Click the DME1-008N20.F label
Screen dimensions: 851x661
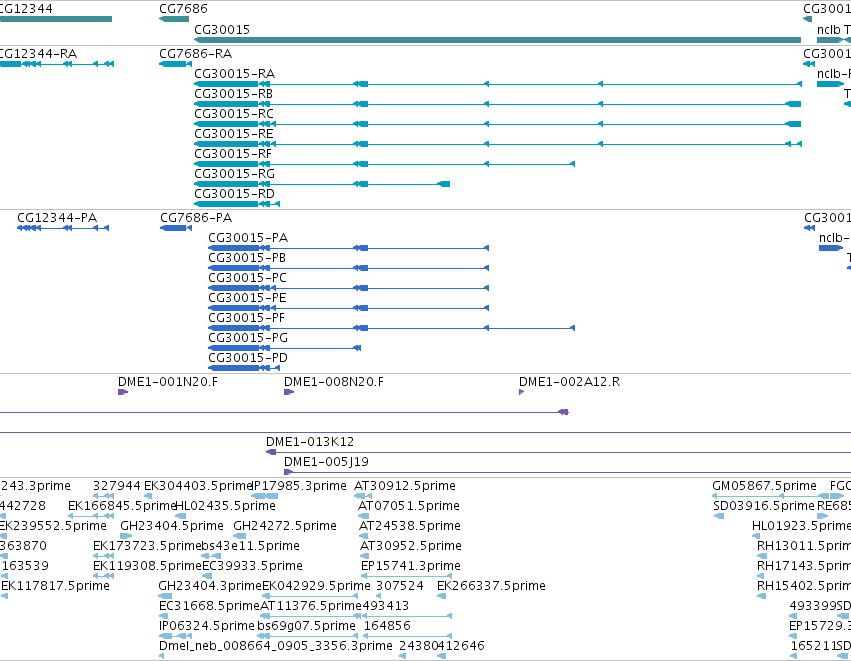coord(334,382)
